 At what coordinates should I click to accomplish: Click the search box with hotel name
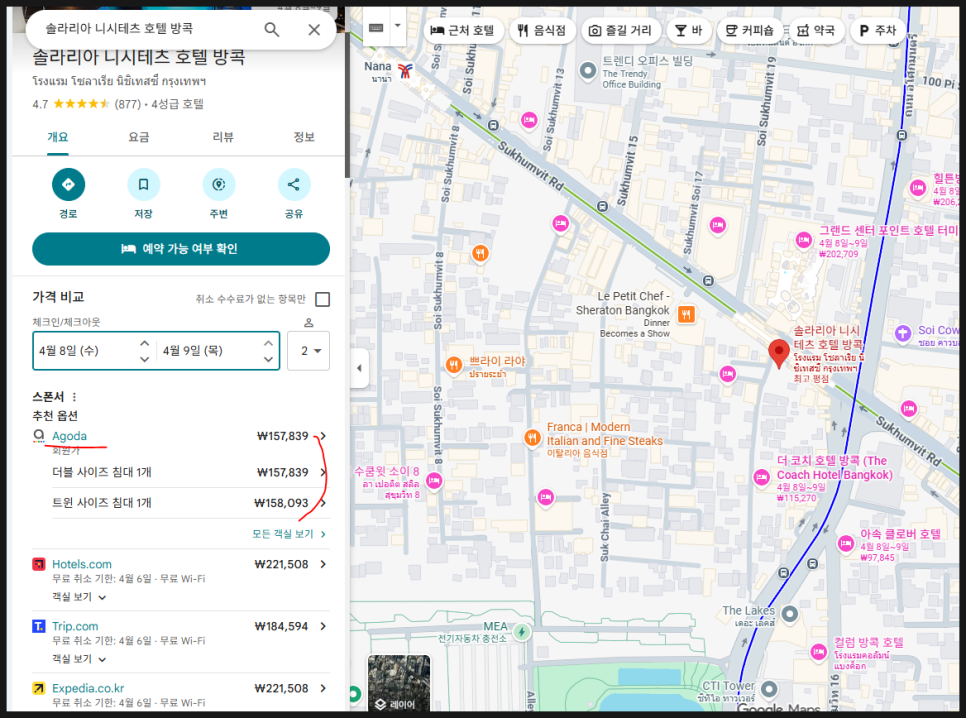[148, 29]
